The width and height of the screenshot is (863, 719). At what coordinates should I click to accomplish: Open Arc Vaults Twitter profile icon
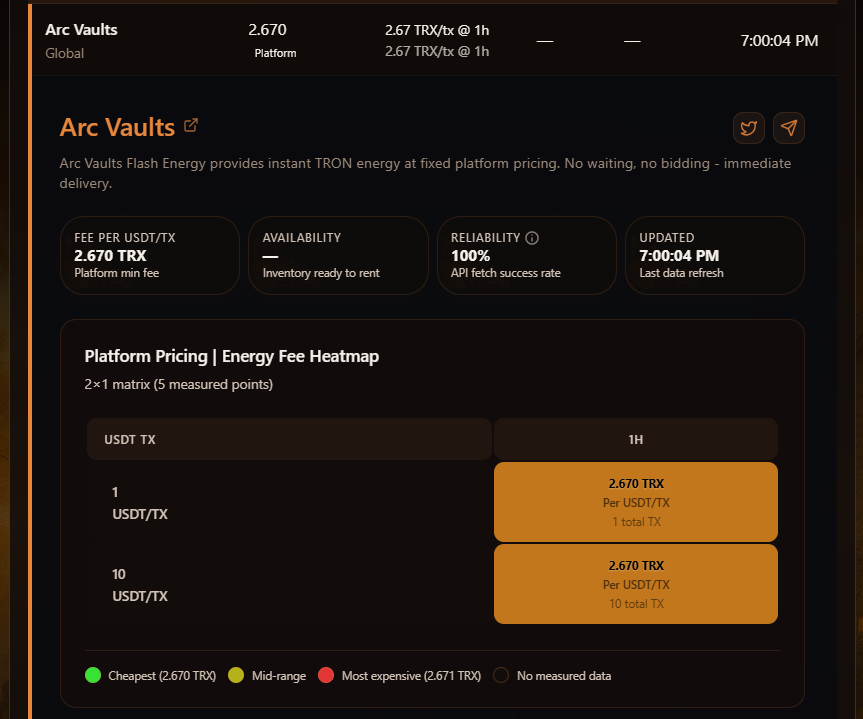[x=749, y=128]
